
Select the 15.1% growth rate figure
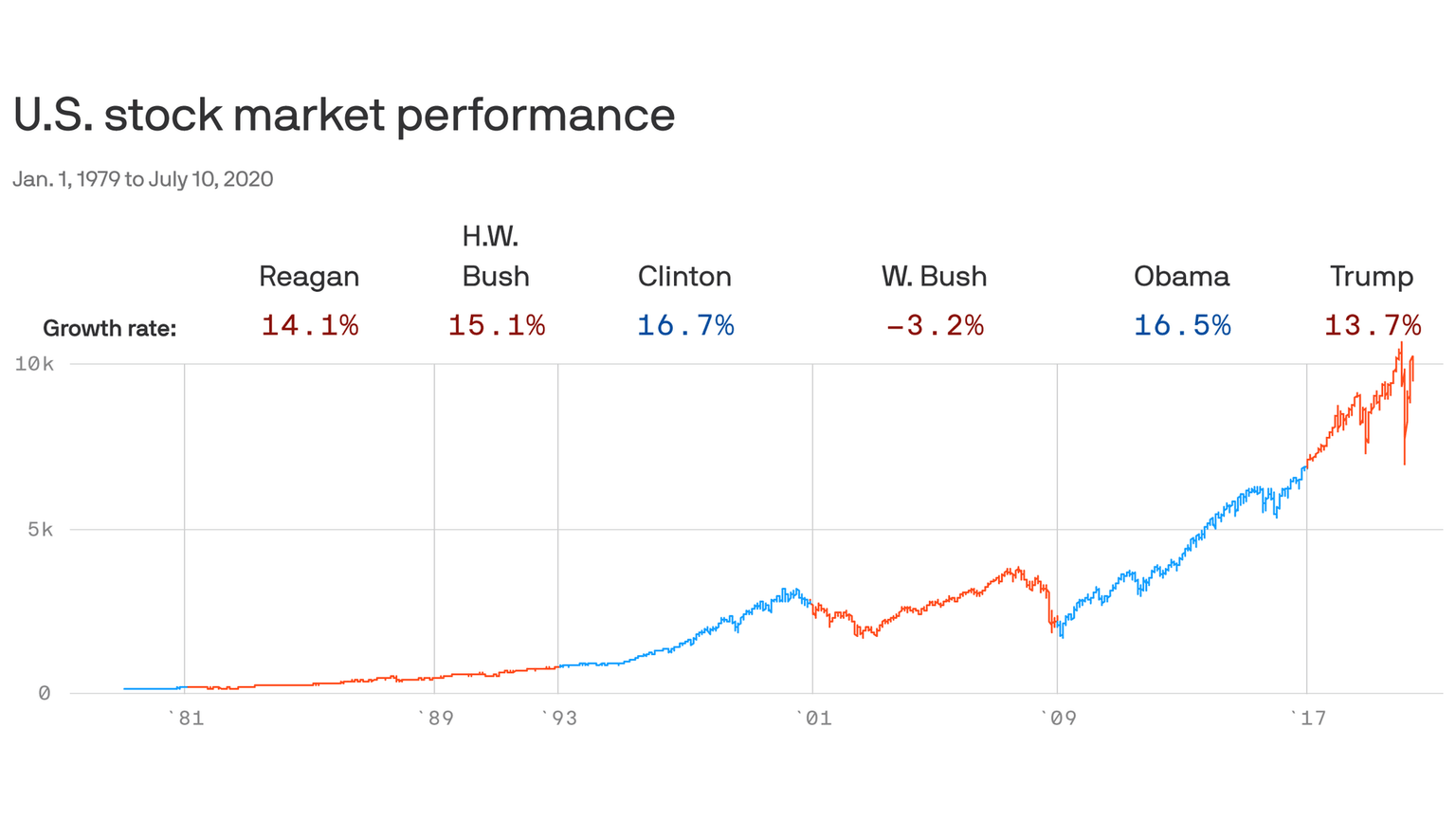point(497,326)
